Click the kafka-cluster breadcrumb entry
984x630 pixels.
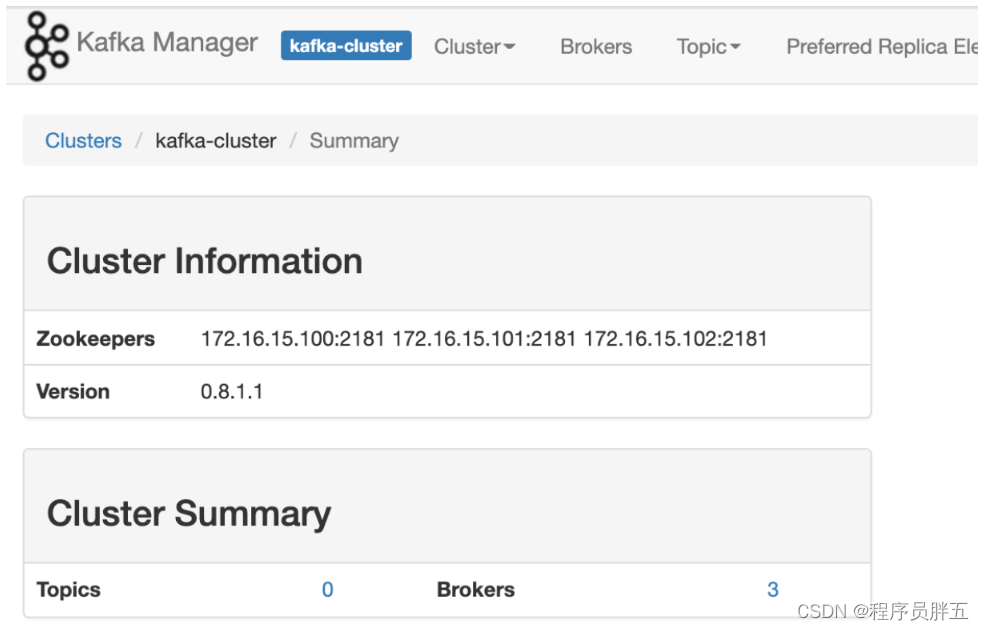[216, 141]
